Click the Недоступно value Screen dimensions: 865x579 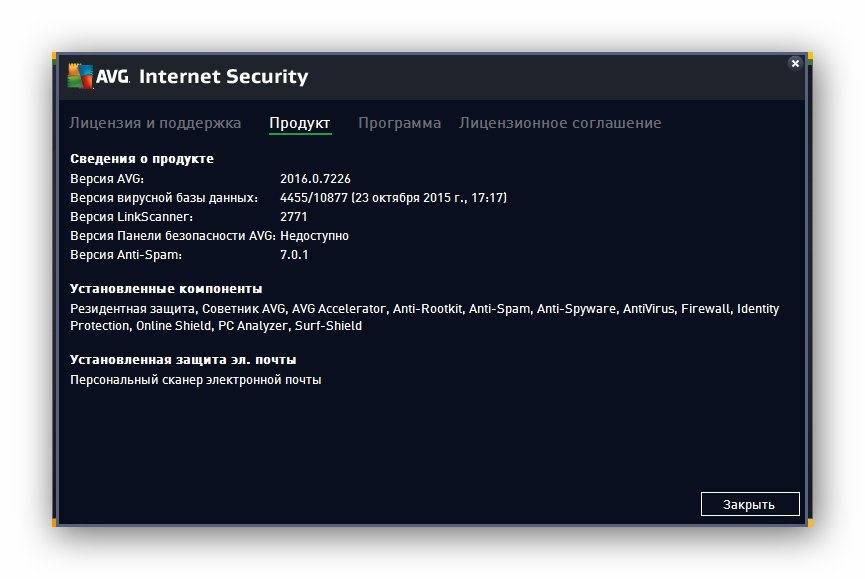pos(314,235)
